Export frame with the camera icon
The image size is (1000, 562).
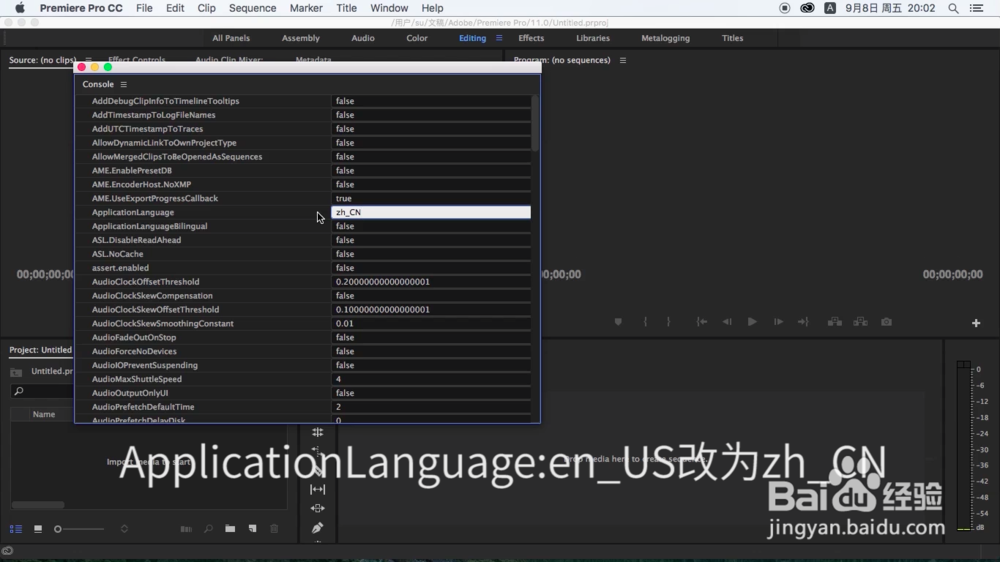click(886, 322)
